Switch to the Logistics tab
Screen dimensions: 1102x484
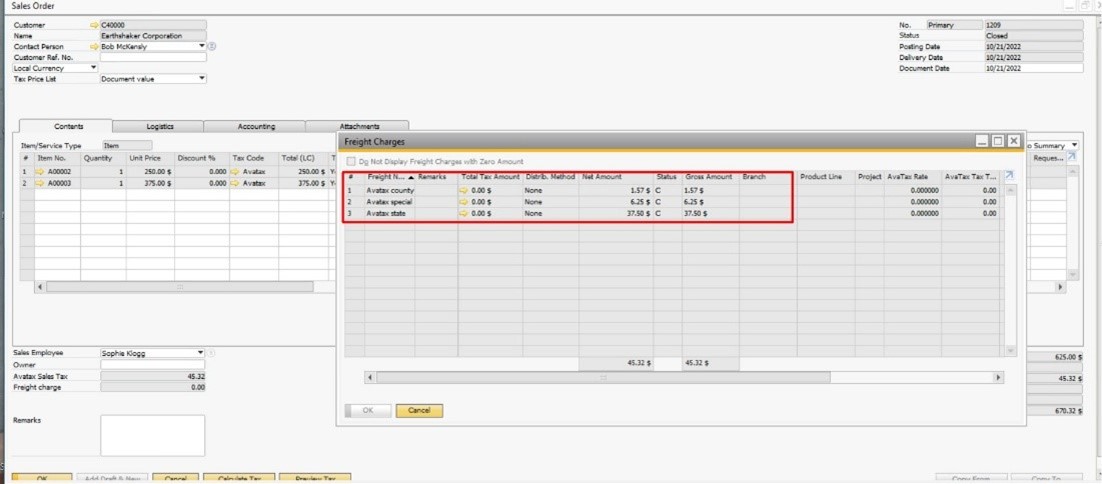(160, 126)
